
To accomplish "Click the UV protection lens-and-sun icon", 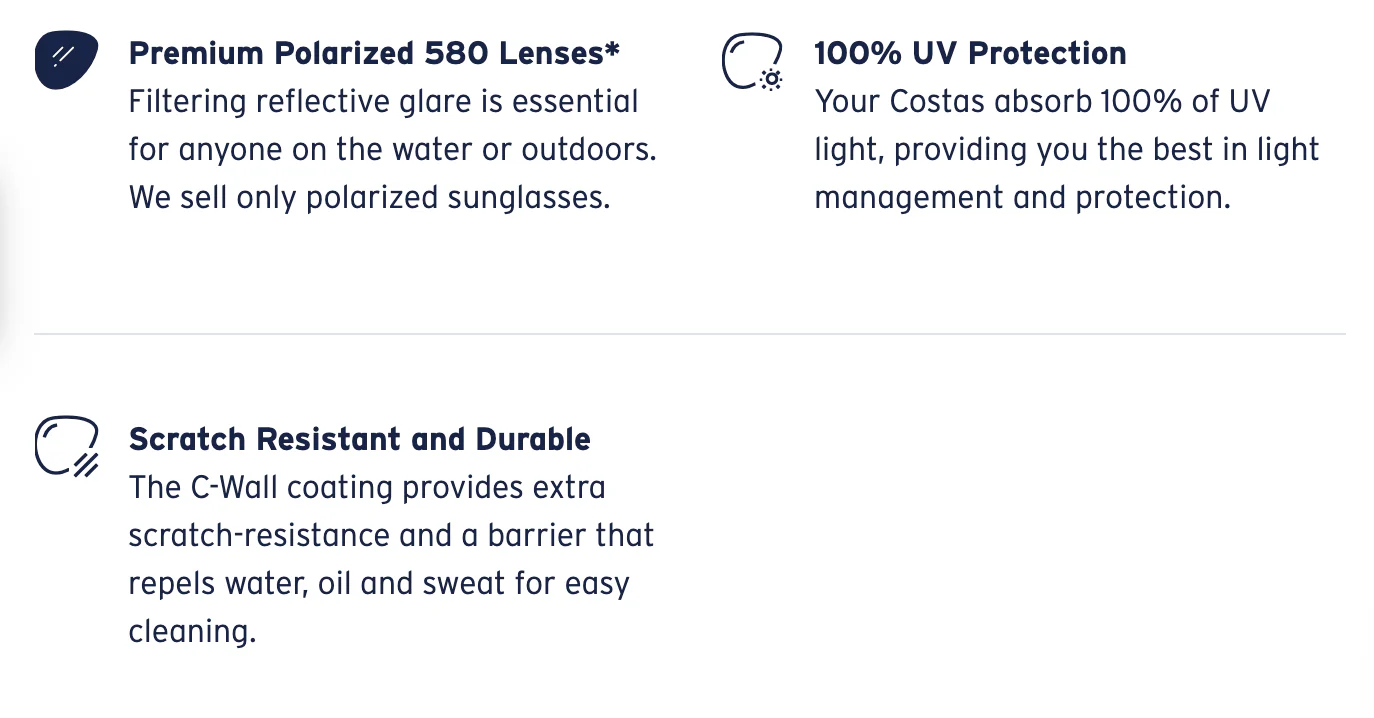I will point(752,63).
